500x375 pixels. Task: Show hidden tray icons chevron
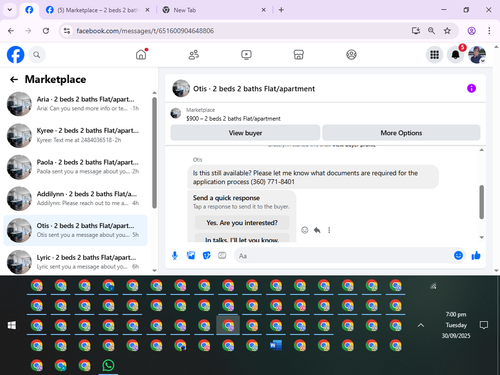tap(421, 325)
